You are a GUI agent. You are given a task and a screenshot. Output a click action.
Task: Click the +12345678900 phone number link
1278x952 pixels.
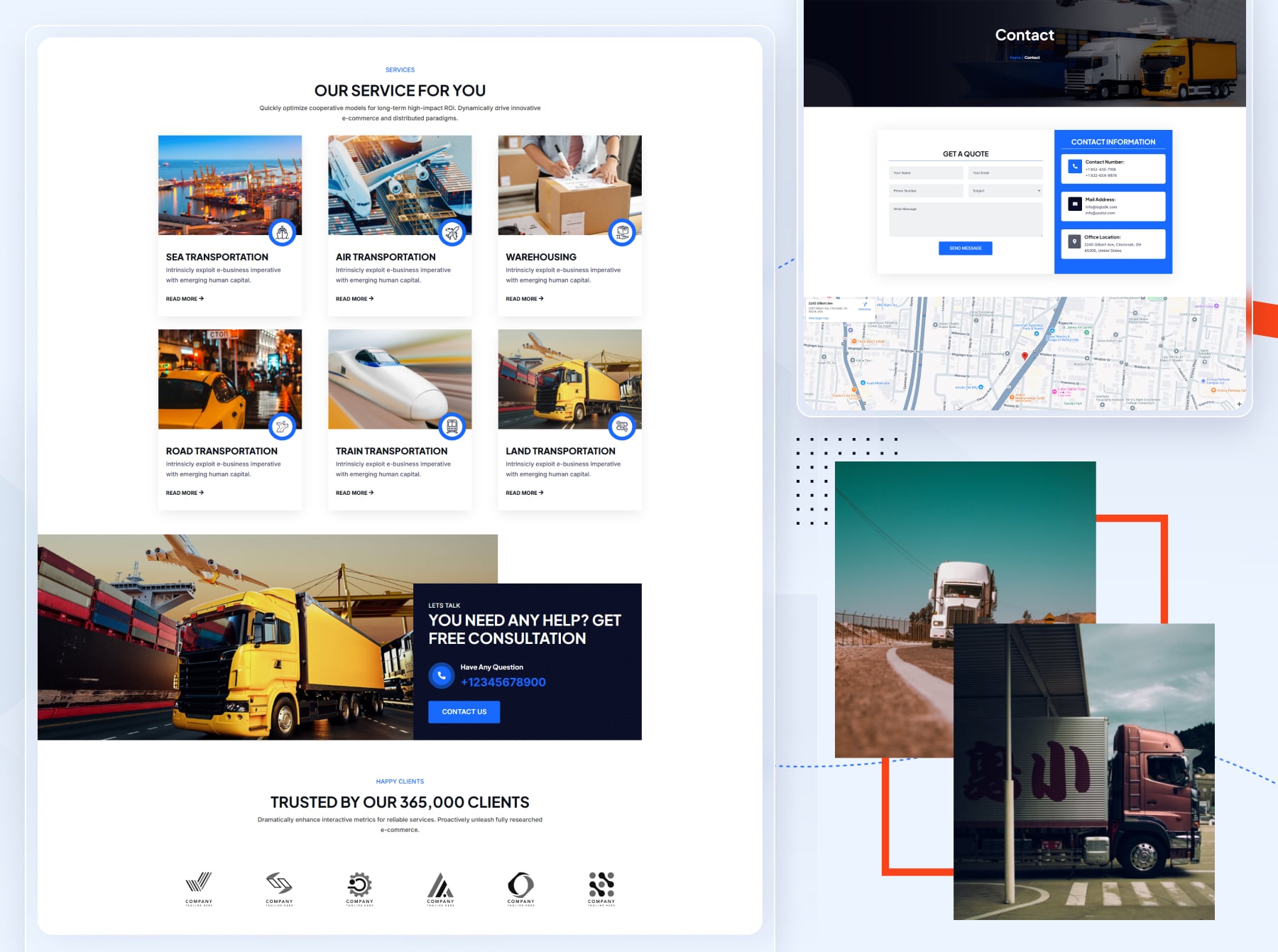click(503, 682)
